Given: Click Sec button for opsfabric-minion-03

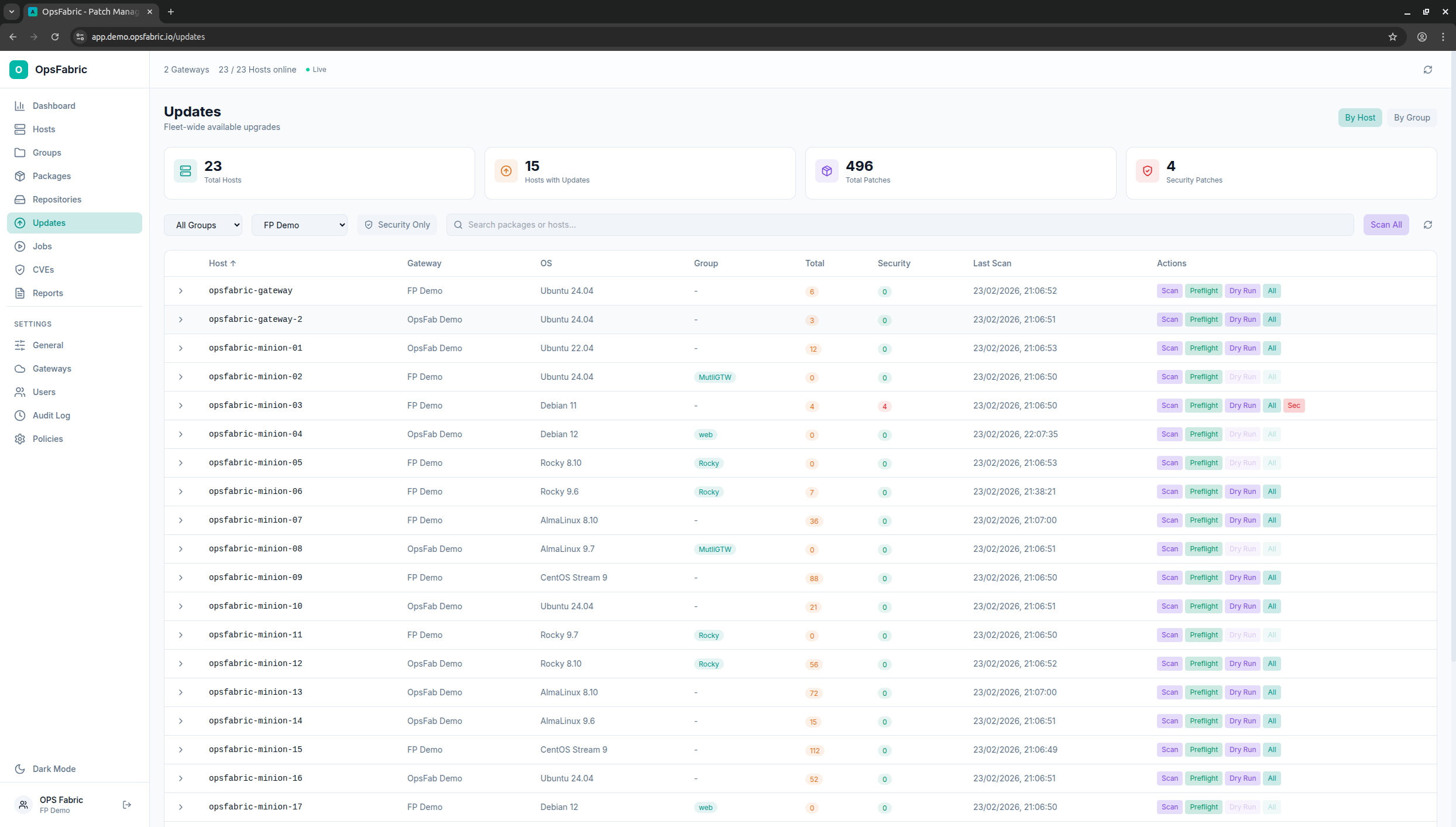Looking at the screenshot, I should click(x=1294, y=406).
